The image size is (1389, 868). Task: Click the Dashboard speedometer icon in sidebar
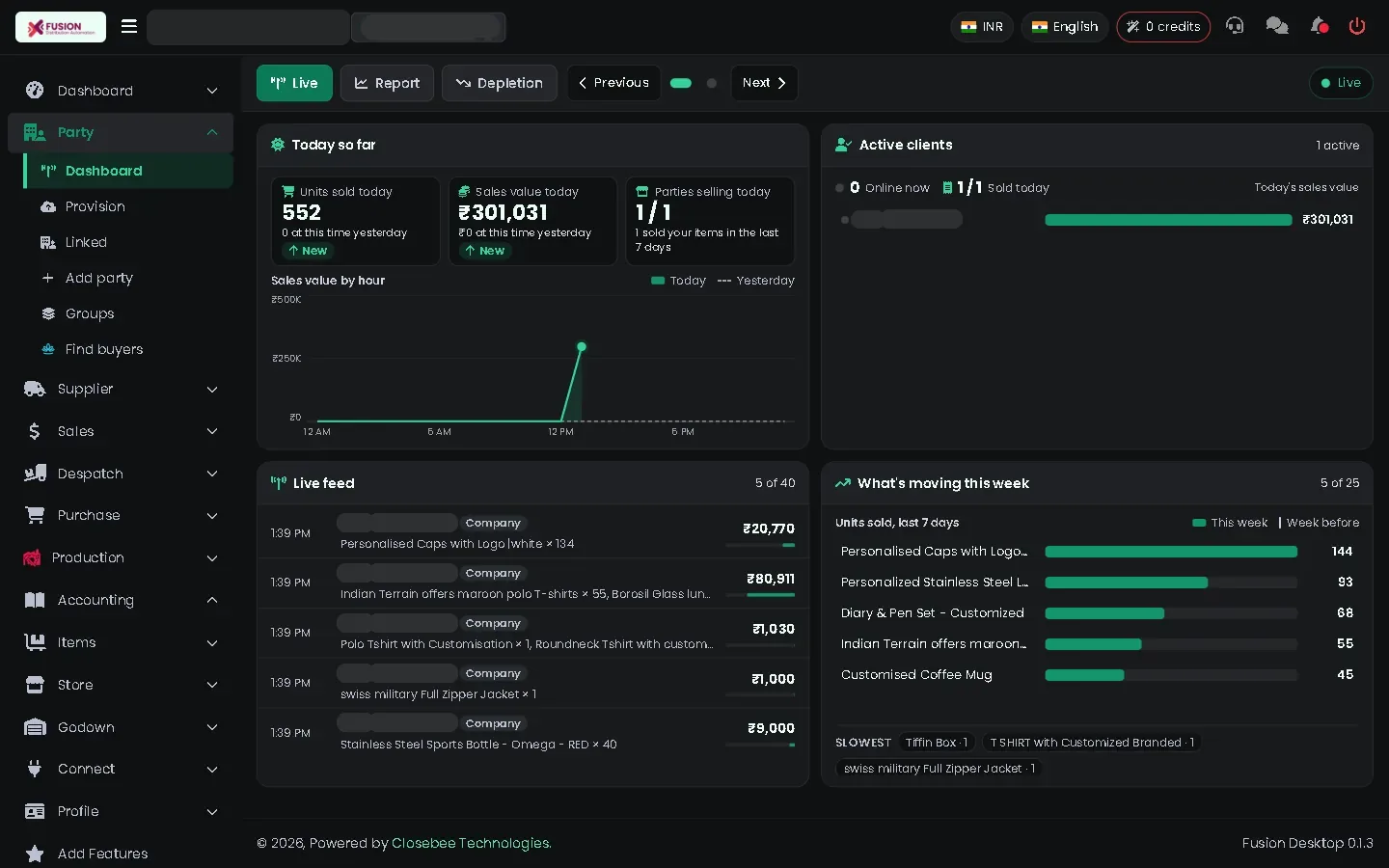tap(35, 91)
